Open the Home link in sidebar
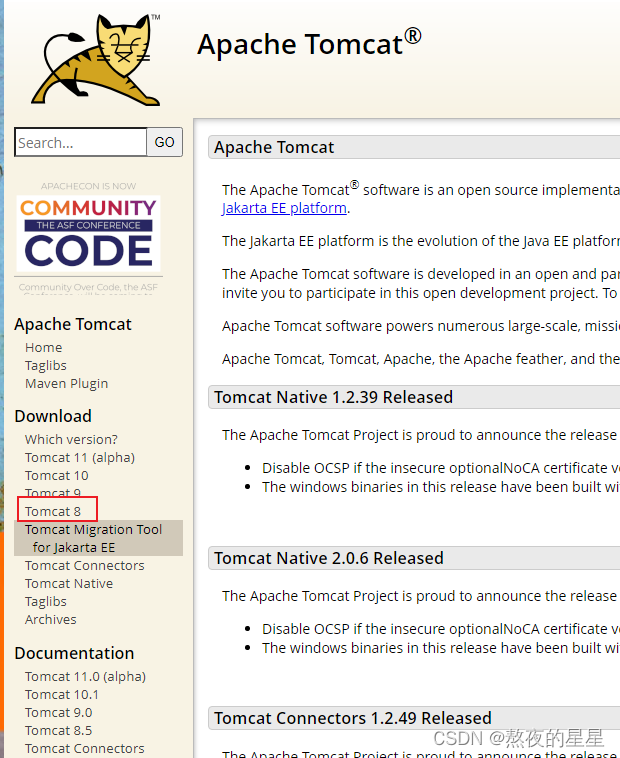620x758 pixels. (43, 348)
